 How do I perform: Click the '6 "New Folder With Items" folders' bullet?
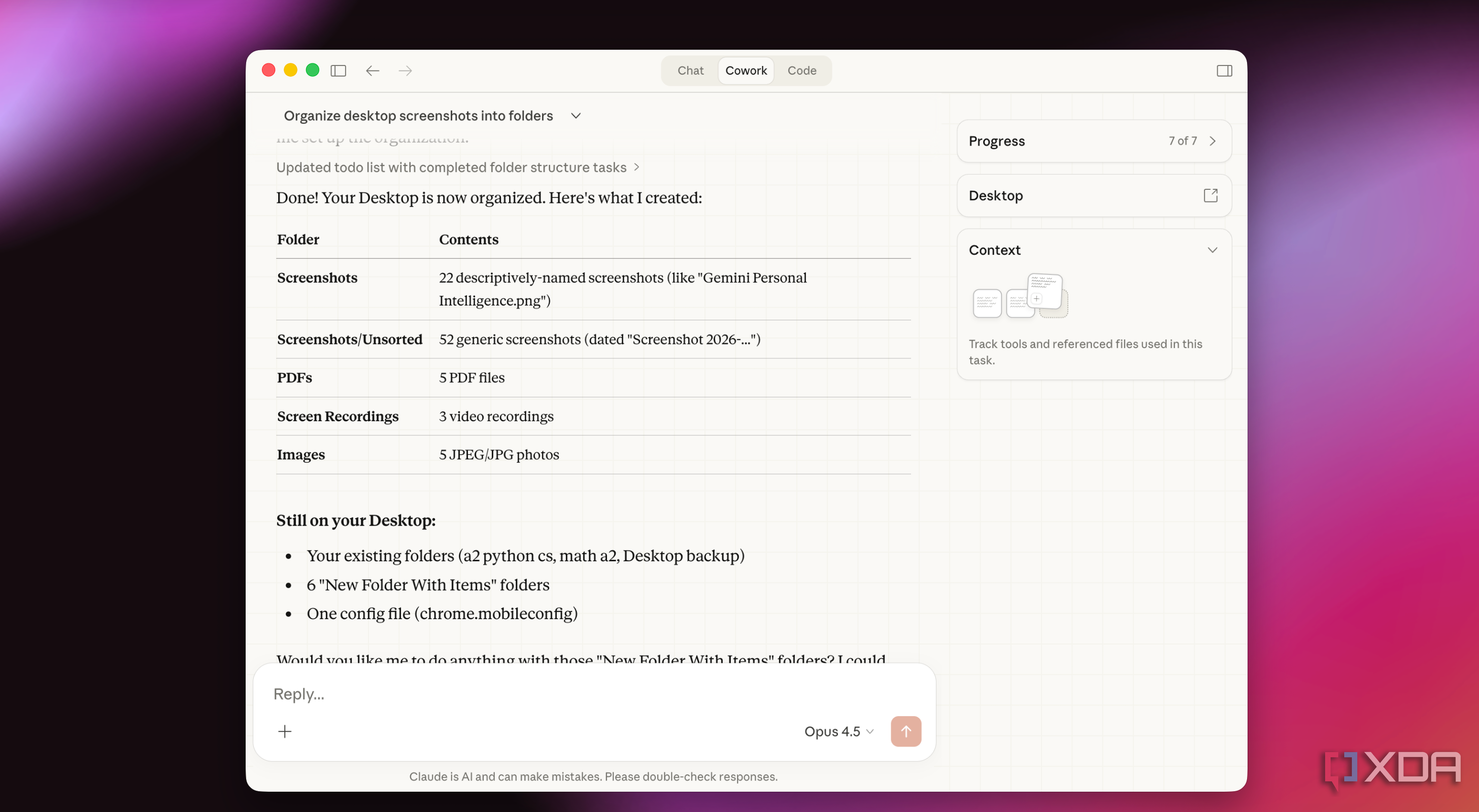[x=428, y=585]
